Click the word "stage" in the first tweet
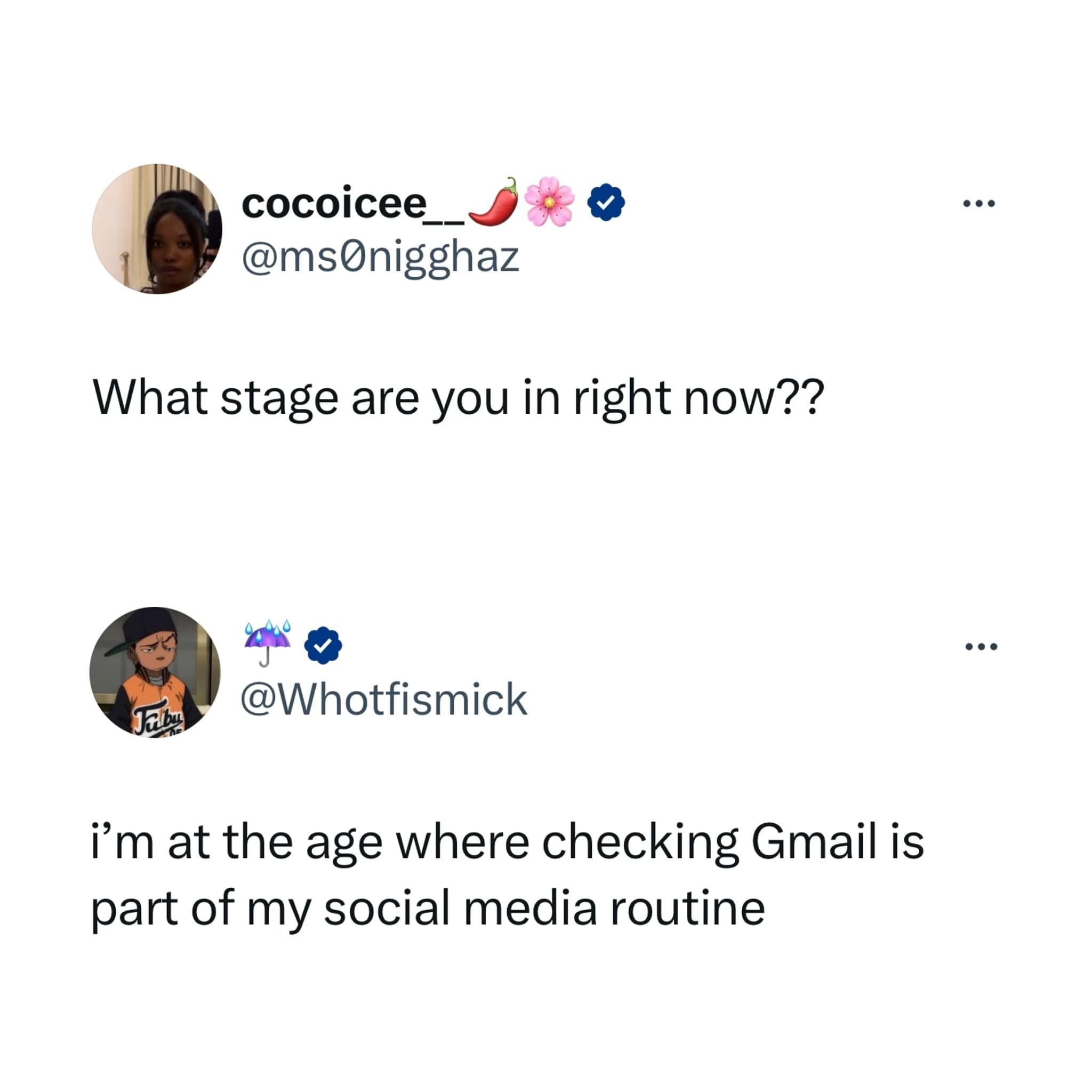The height and width of the screenshot is (1092, 1092). click(279, 398)
